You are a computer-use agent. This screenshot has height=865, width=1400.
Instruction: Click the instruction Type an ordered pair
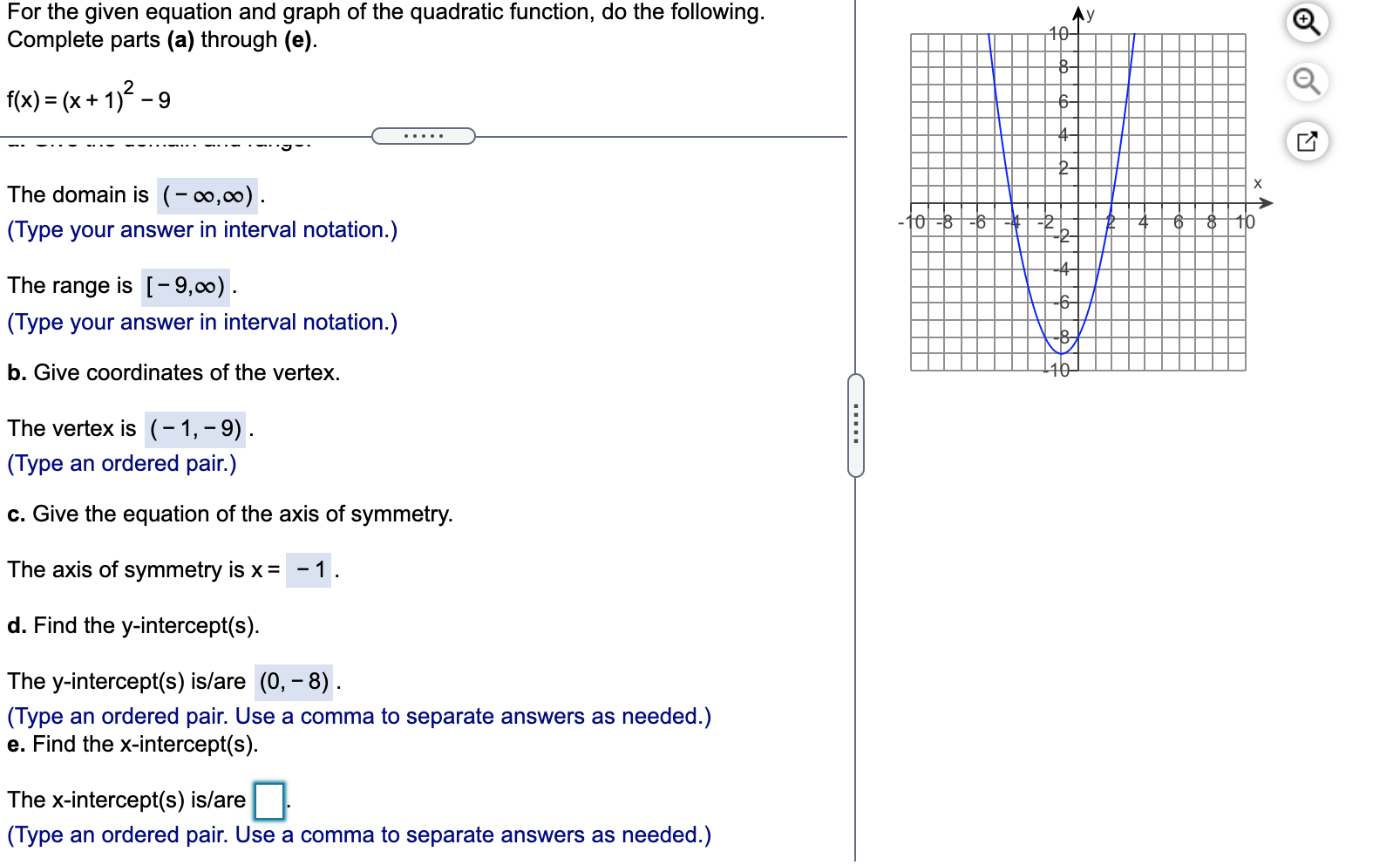click(122, 463)
